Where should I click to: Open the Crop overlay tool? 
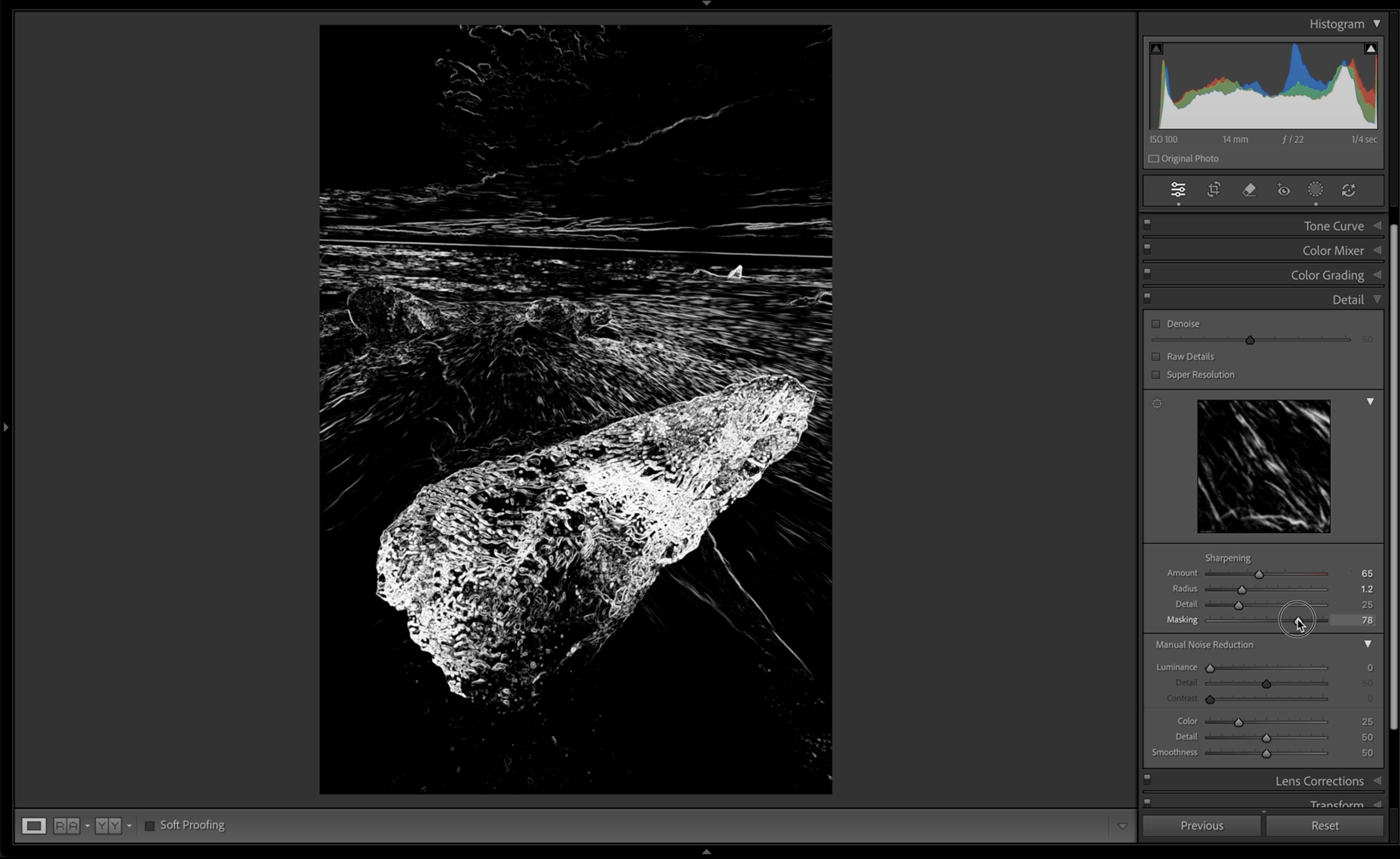click(1214, 190)
